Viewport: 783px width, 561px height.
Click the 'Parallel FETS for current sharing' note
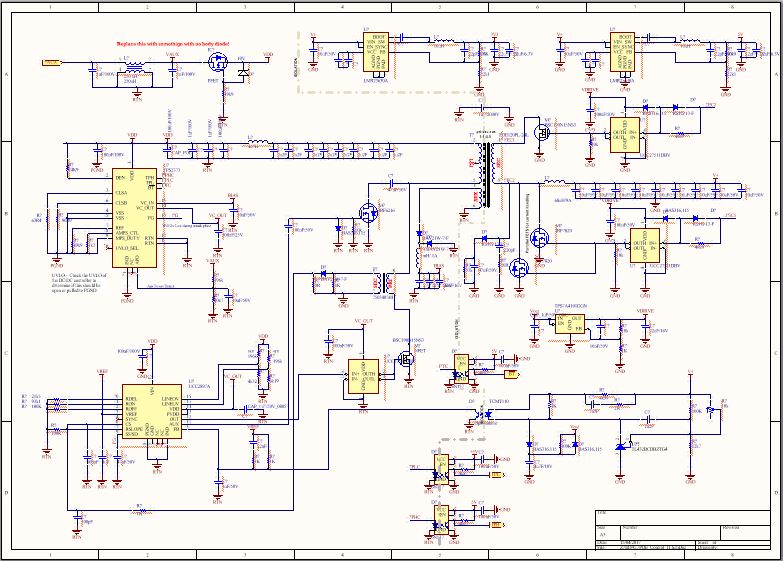click(528, 223)
